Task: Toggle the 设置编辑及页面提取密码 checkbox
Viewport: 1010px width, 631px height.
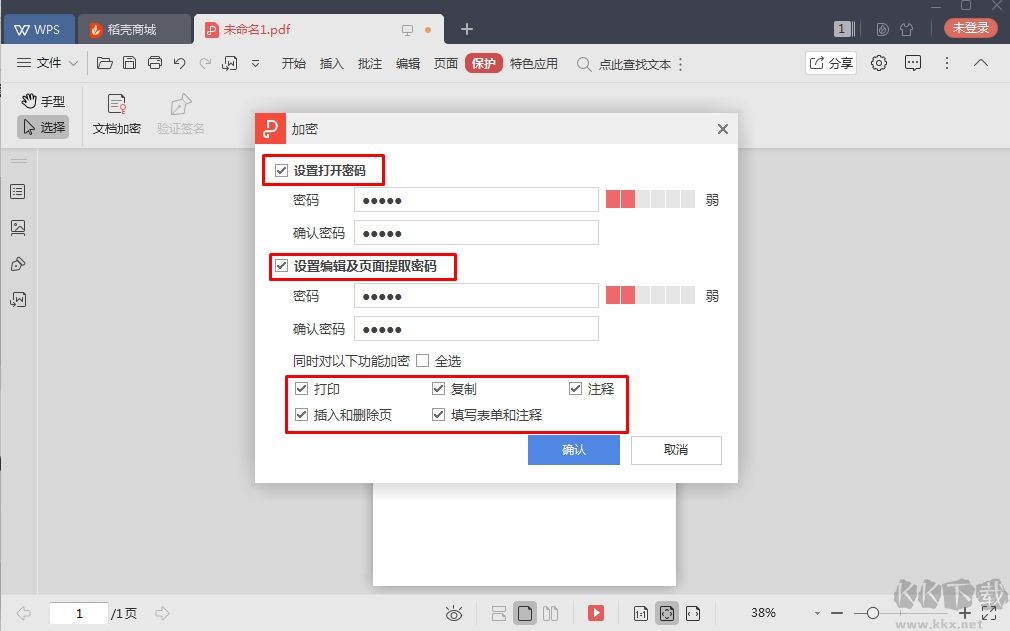Action: (281, 265)
